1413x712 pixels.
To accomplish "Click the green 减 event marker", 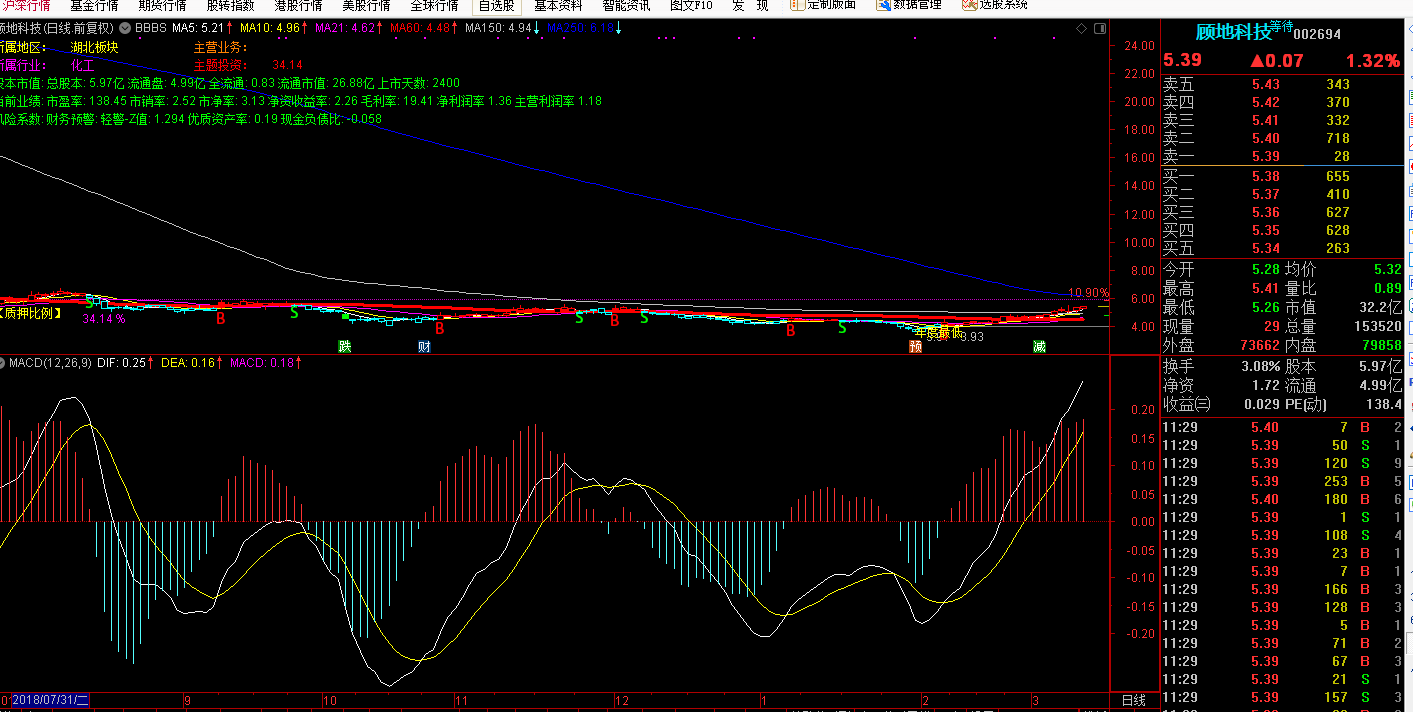I will (x=1040, y=347).
